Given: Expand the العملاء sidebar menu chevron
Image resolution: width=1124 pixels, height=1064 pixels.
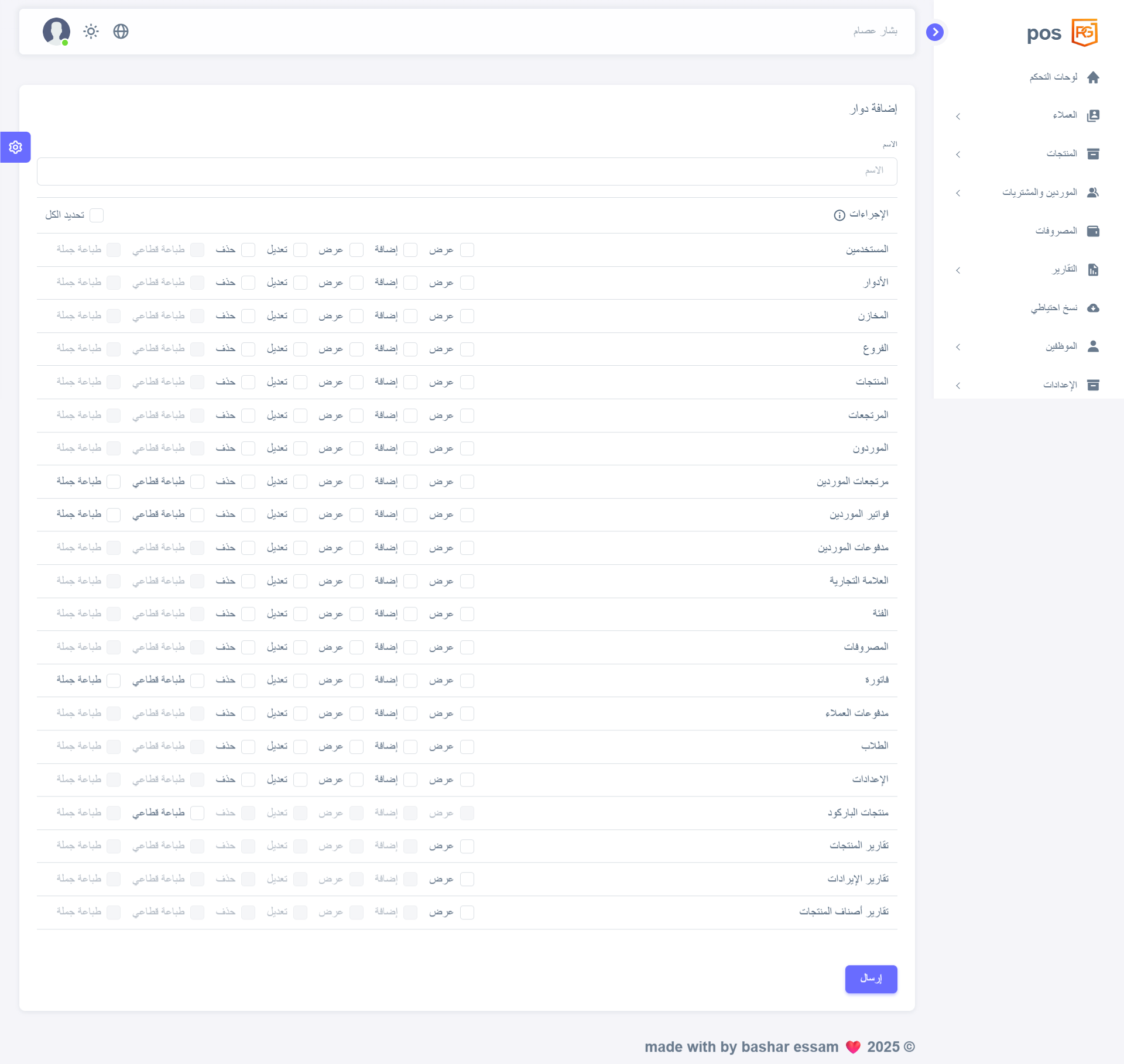Looking at the screenshot, I should (x=958, y=116).
